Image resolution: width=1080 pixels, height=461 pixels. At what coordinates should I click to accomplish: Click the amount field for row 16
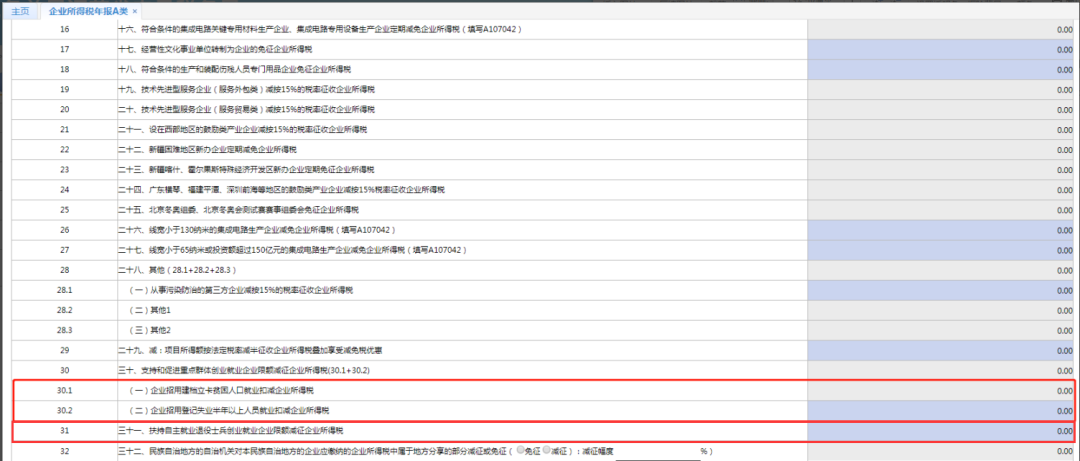(941, 30)
